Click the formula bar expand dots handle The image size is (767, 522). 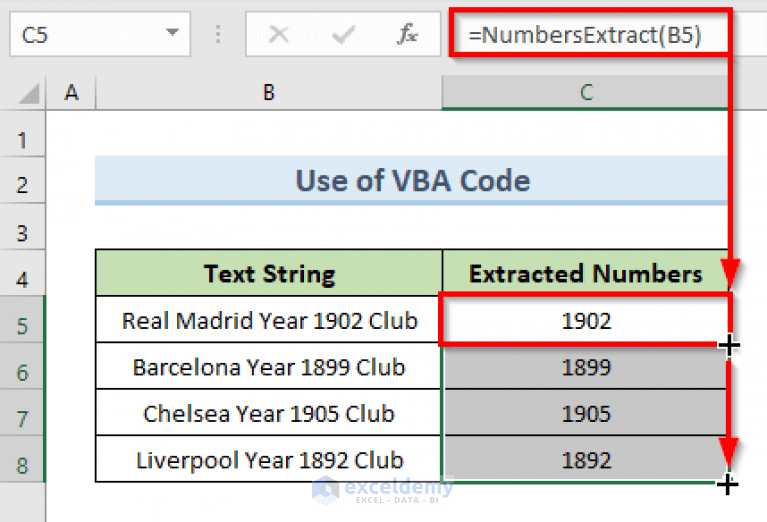(x=218, y=34)
